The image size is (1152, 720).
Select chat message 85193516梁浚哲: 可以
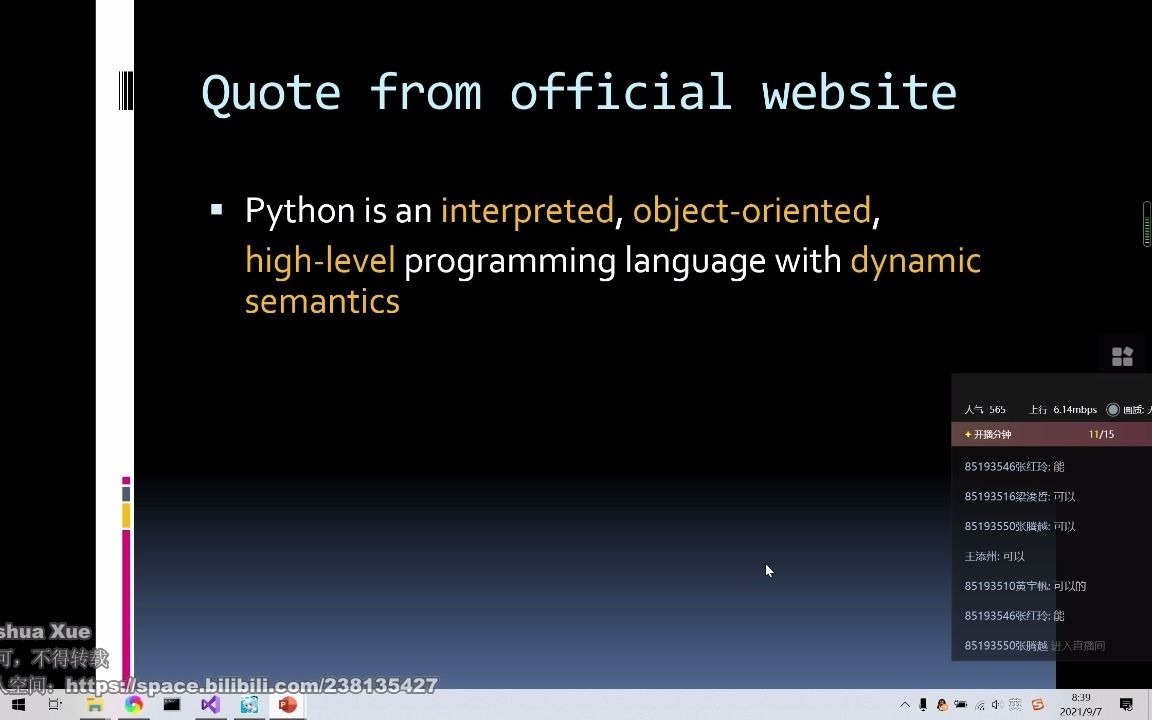[x=1019, y=497]
